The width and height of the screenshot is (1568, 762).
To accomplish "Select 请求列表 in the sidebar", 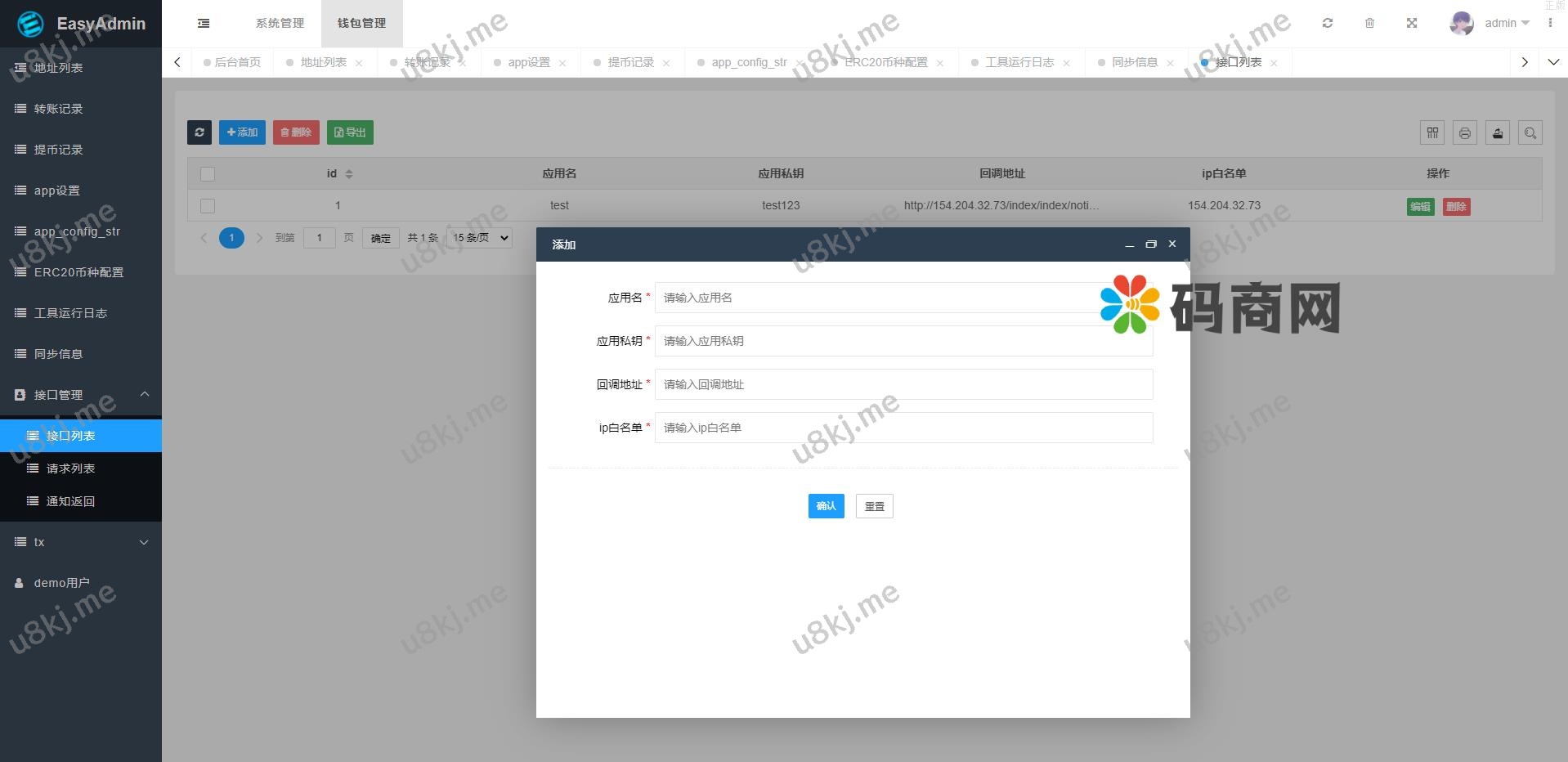I will (x=70, y=468).
